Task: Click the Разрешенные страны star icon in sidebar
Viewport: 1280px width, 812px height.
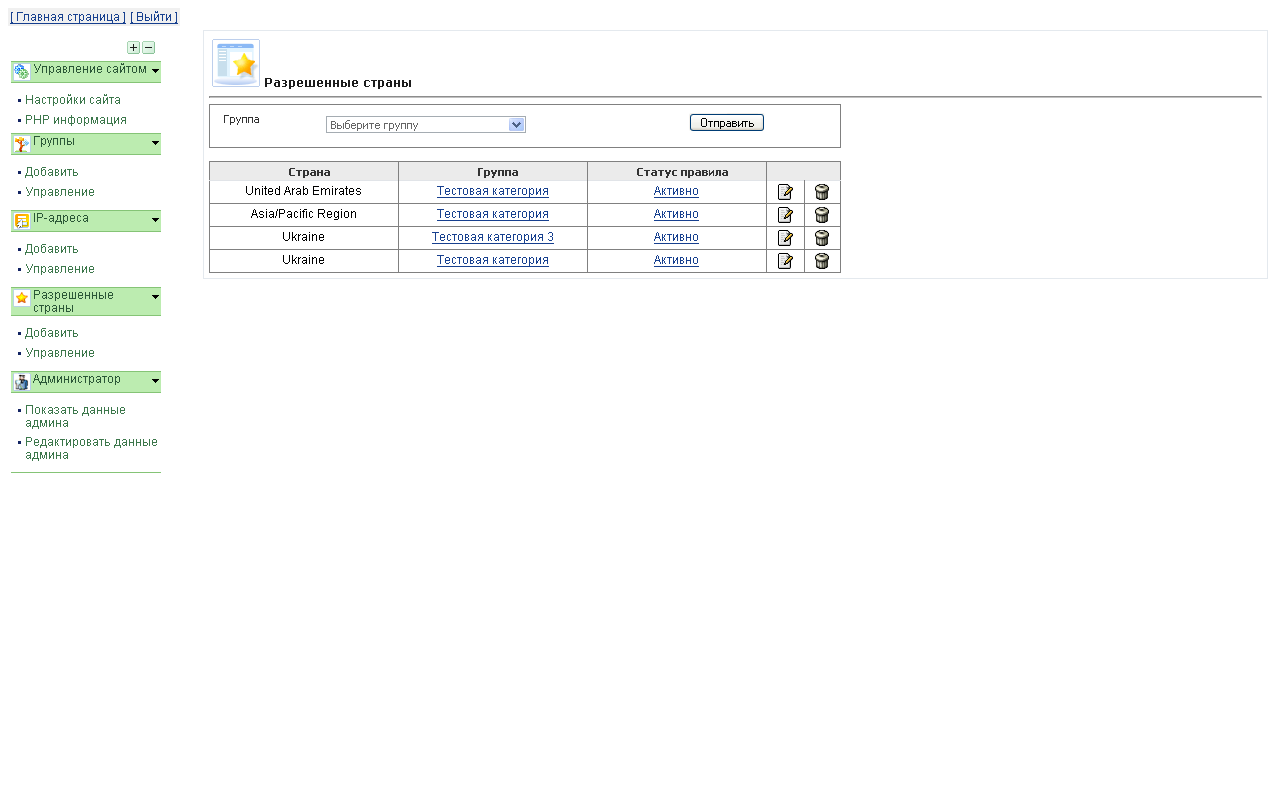Action: tap(21, 298)
